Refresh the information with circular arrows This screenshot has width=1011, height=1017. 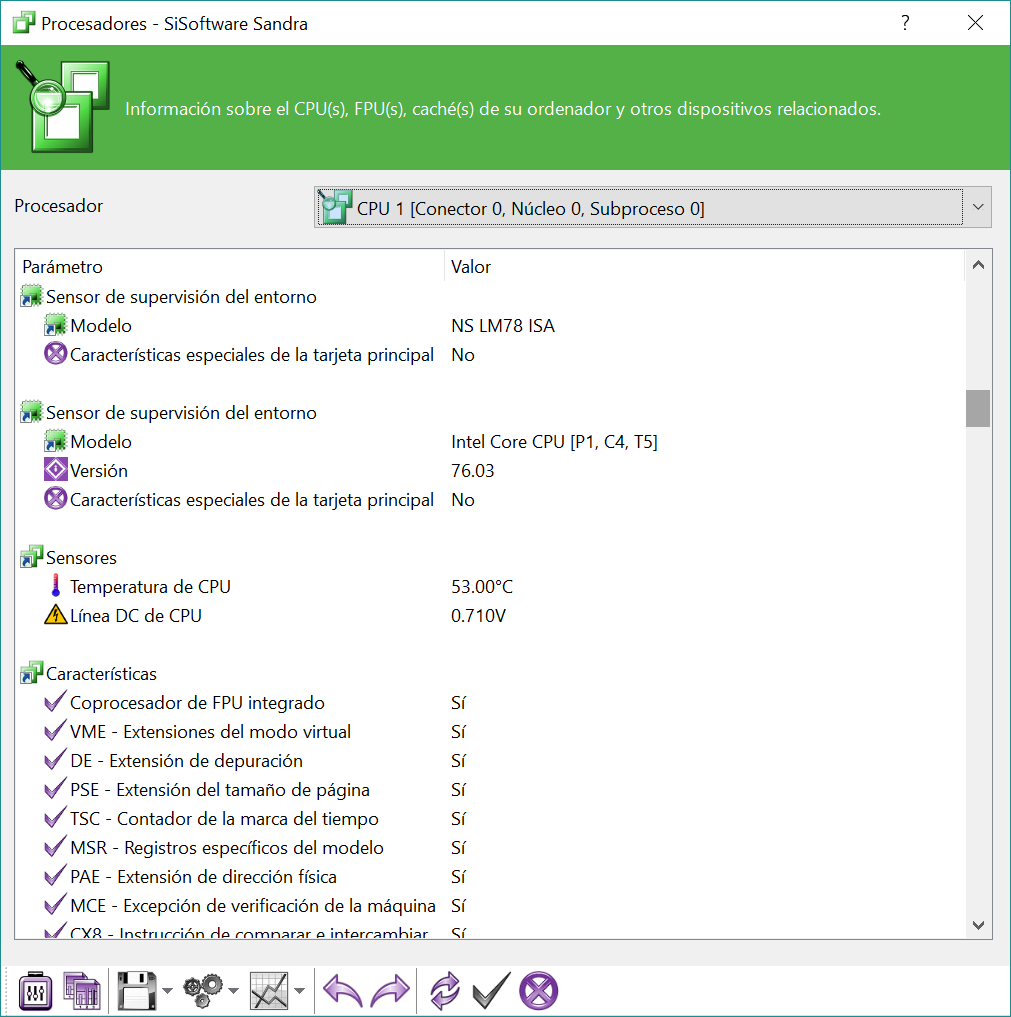[445, 990]
